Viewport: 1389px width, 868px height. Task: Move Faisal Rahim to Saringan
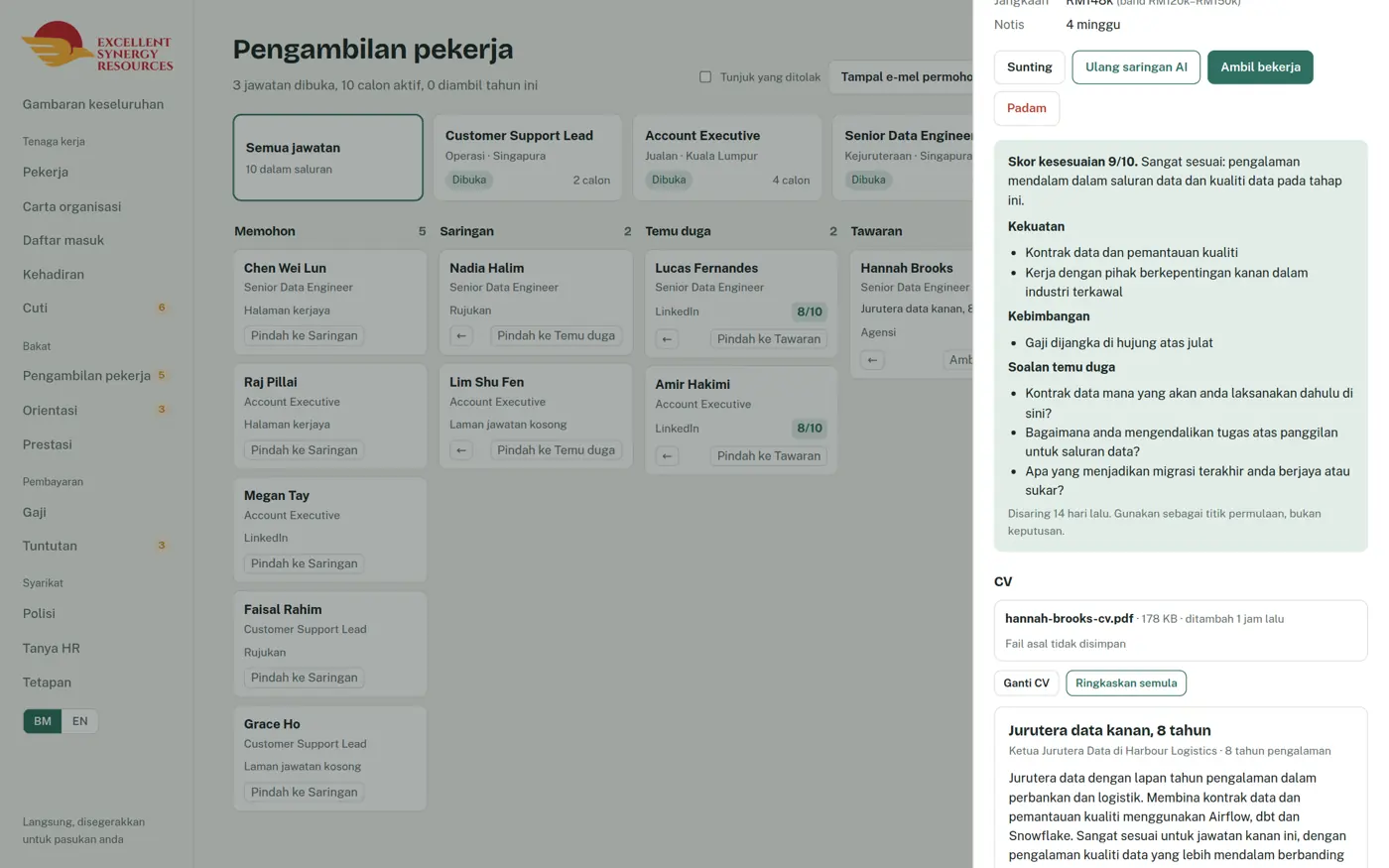click(304, 678)
